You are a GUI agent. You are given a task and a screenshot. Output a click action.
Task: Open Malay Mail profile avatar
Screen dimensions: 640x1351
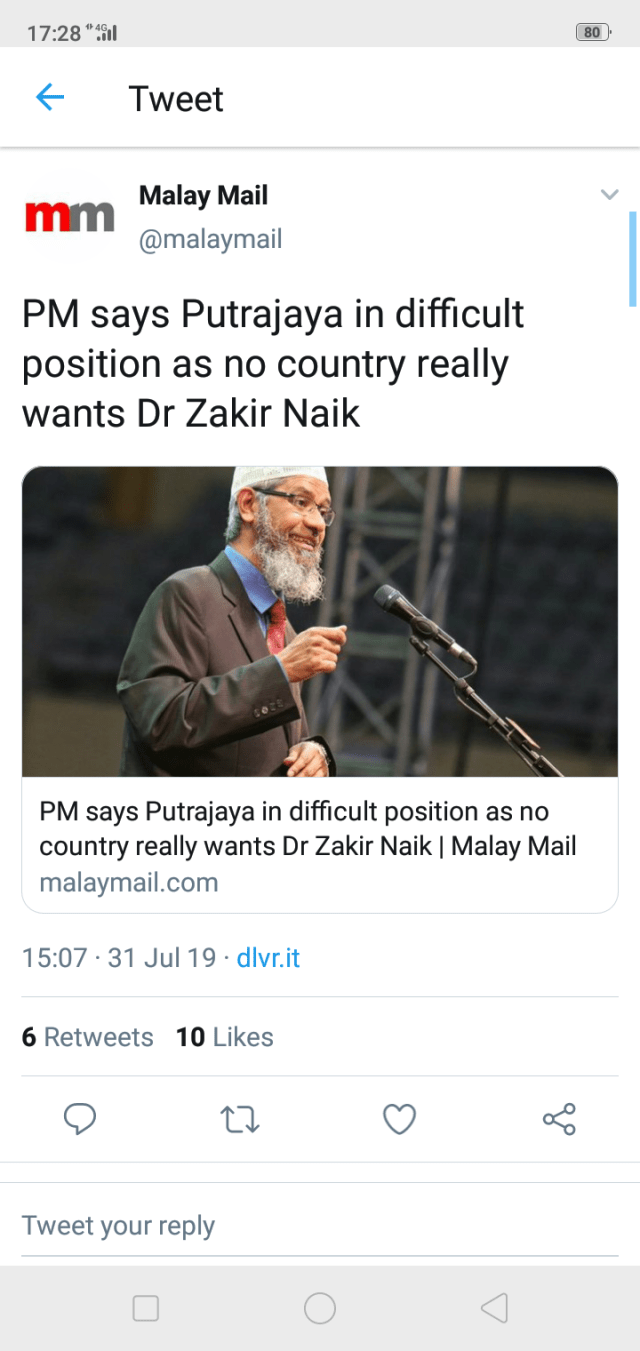(x=69, y=216)
